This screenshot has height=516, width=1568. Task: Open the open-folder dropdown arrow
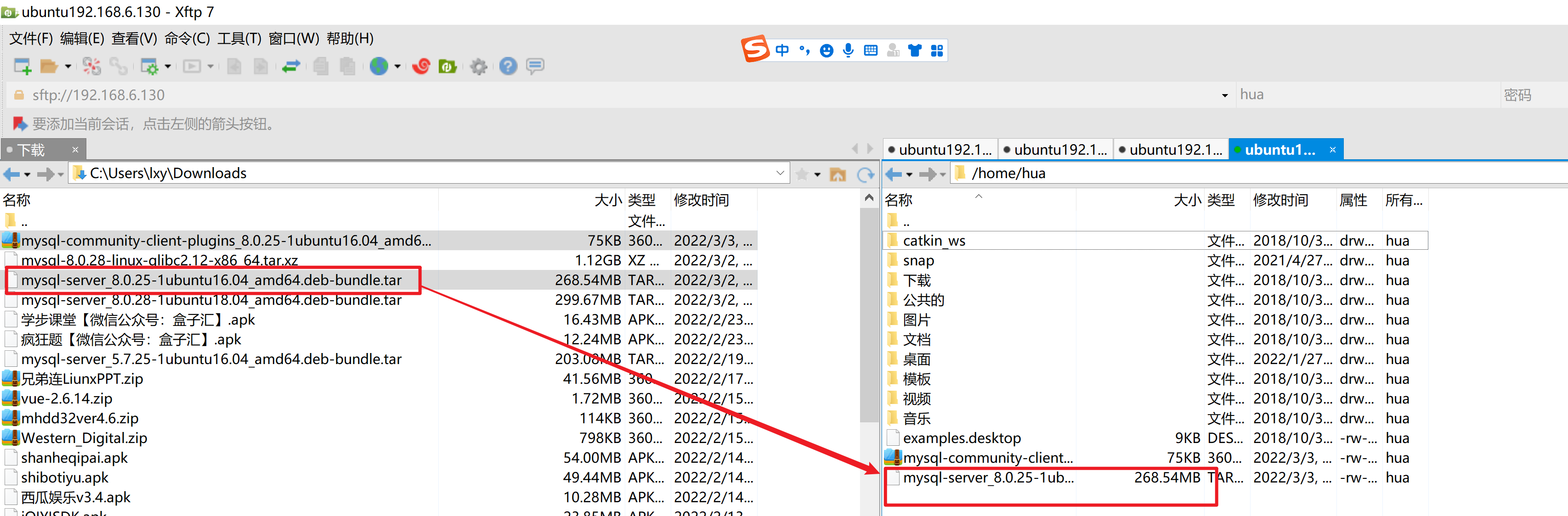click(68, 66)
